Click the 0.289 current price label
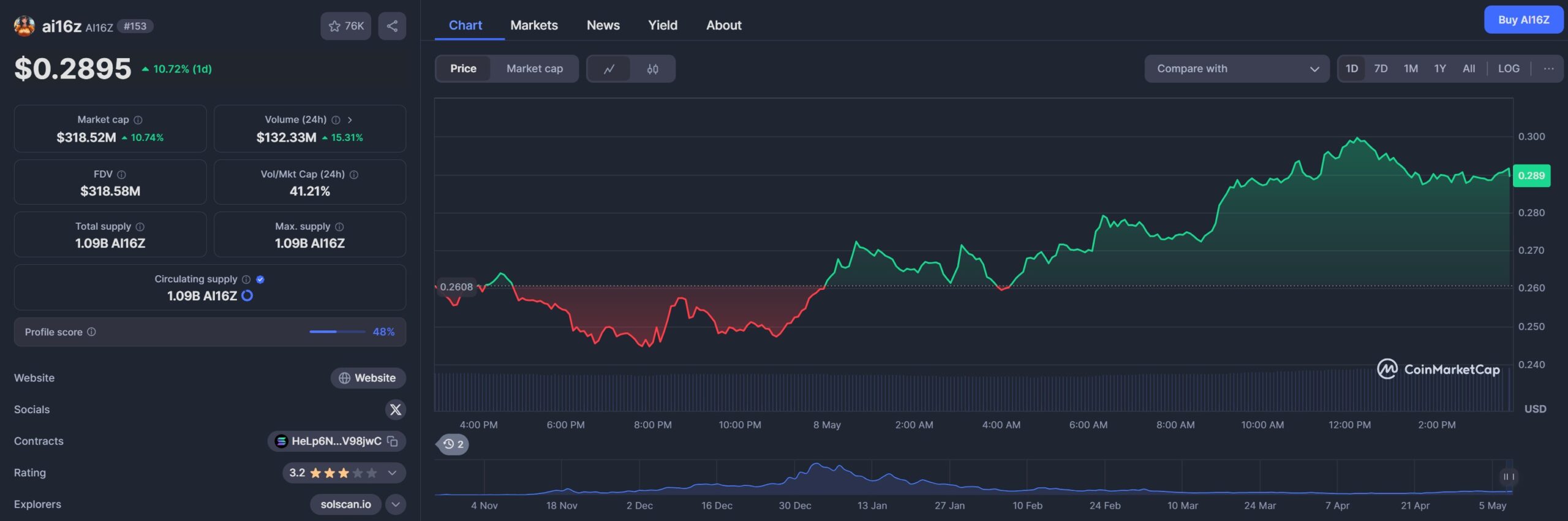 tap(1531, 176)
